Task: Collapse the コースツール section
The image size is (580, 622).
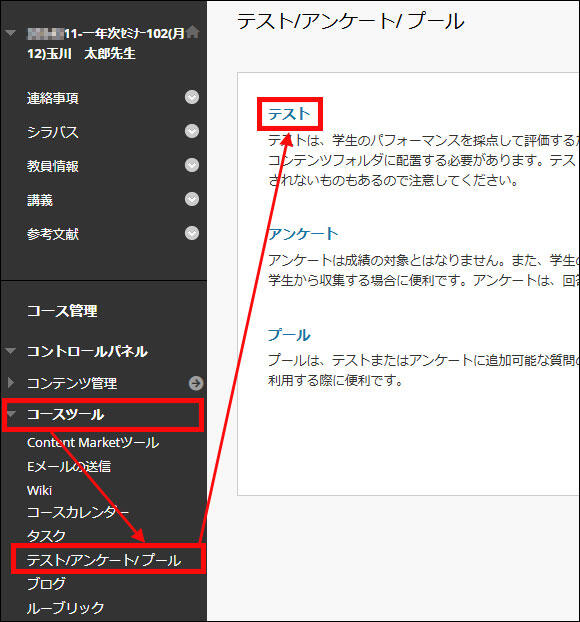Action: click(x=11, y=415)
